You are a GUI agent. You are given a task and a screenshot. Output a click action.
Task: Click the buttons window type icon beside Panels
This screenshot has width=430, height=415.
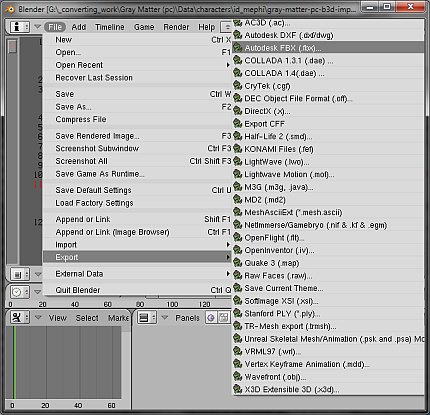coord(143,318)
